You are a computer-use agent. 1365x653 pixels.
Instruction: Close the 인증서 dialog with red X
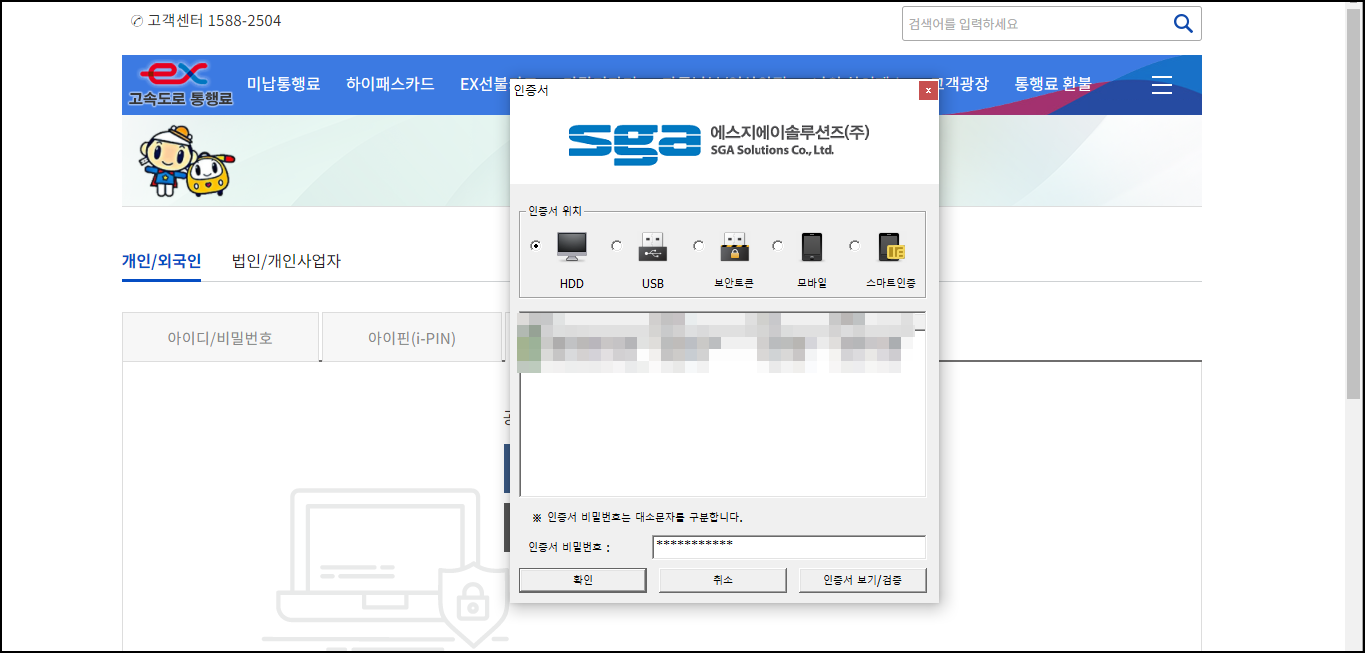point(928,90)
